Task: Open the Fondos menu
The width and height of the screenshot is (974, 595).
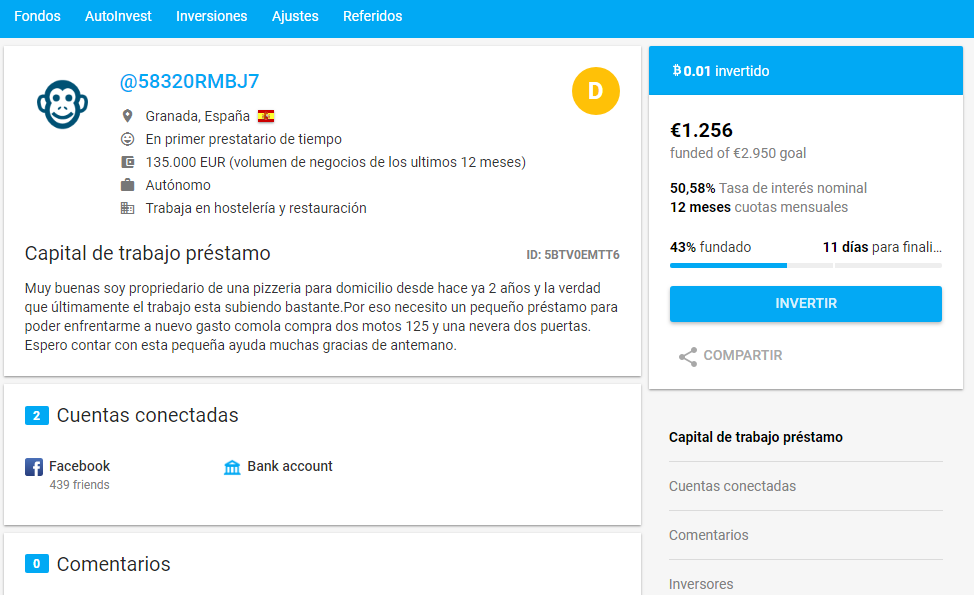Action: pyautogui.click(x=37, y=17)
